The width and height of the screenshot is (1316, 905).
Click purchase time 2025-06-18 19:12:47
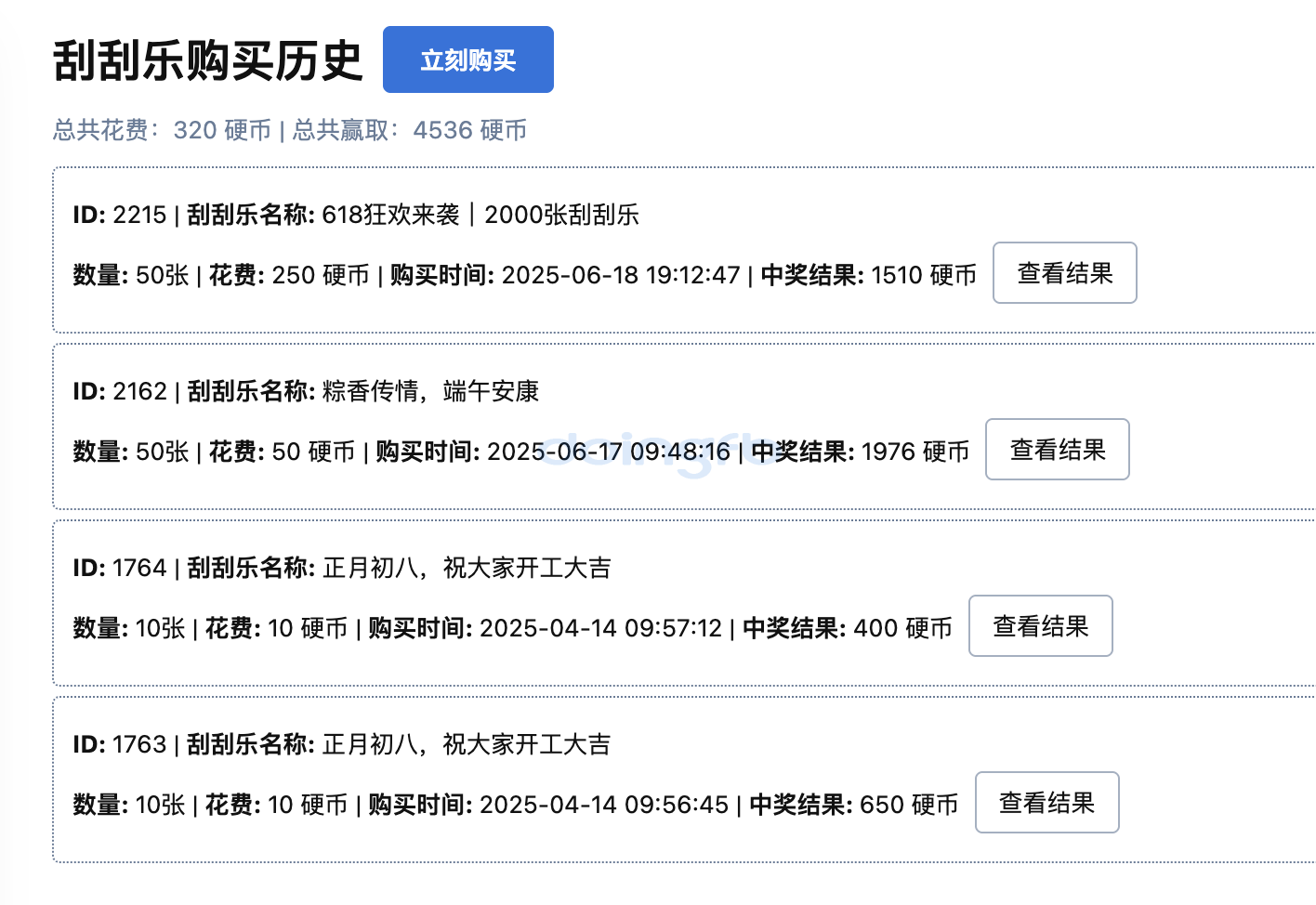621,275
